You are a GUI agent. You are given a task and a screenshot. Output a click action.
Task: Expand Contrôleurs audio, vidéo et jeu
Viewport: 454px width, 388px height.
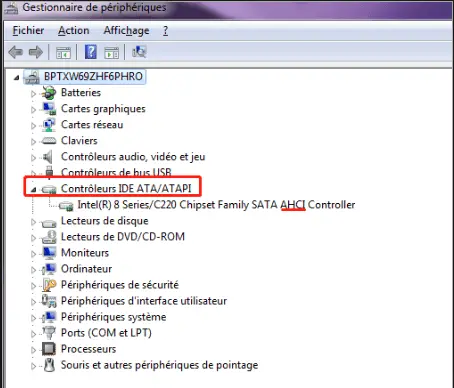click(x=33, y=158)
